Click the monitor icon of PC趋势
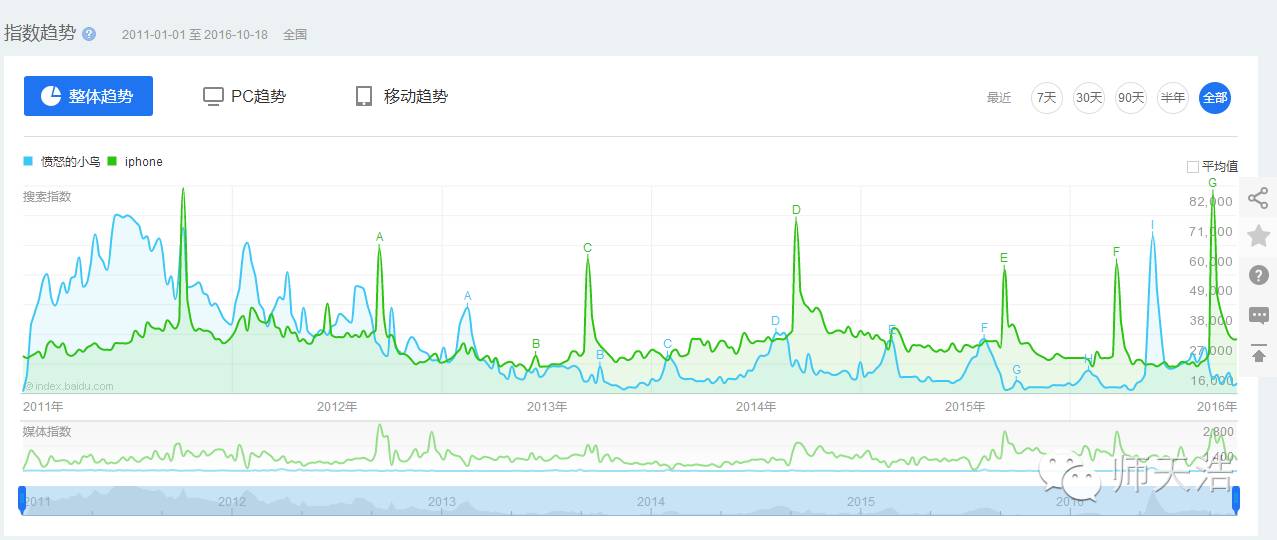Image resolution: width=1277 pixels, height=540 pixels. pyautogui.click(x=213, y=96)
